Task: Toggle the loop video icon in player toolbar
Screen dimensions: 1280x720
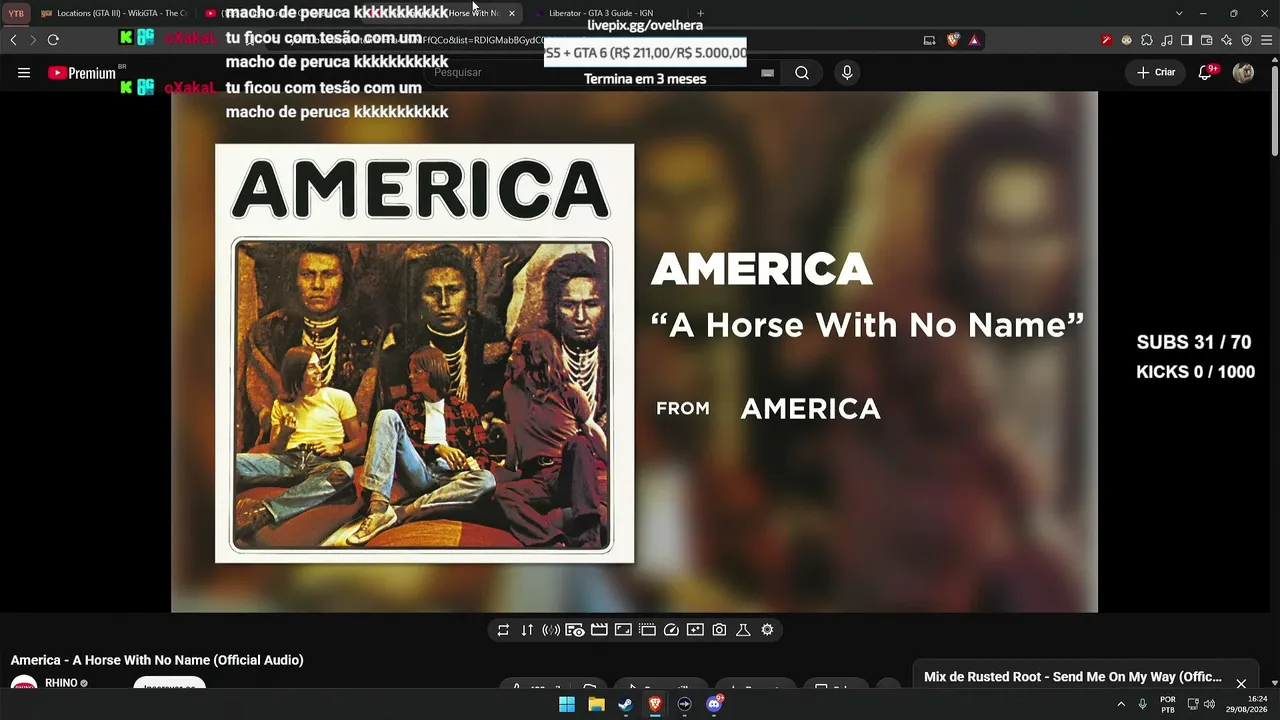Action: pyautogui.click(x=503, y=630)
